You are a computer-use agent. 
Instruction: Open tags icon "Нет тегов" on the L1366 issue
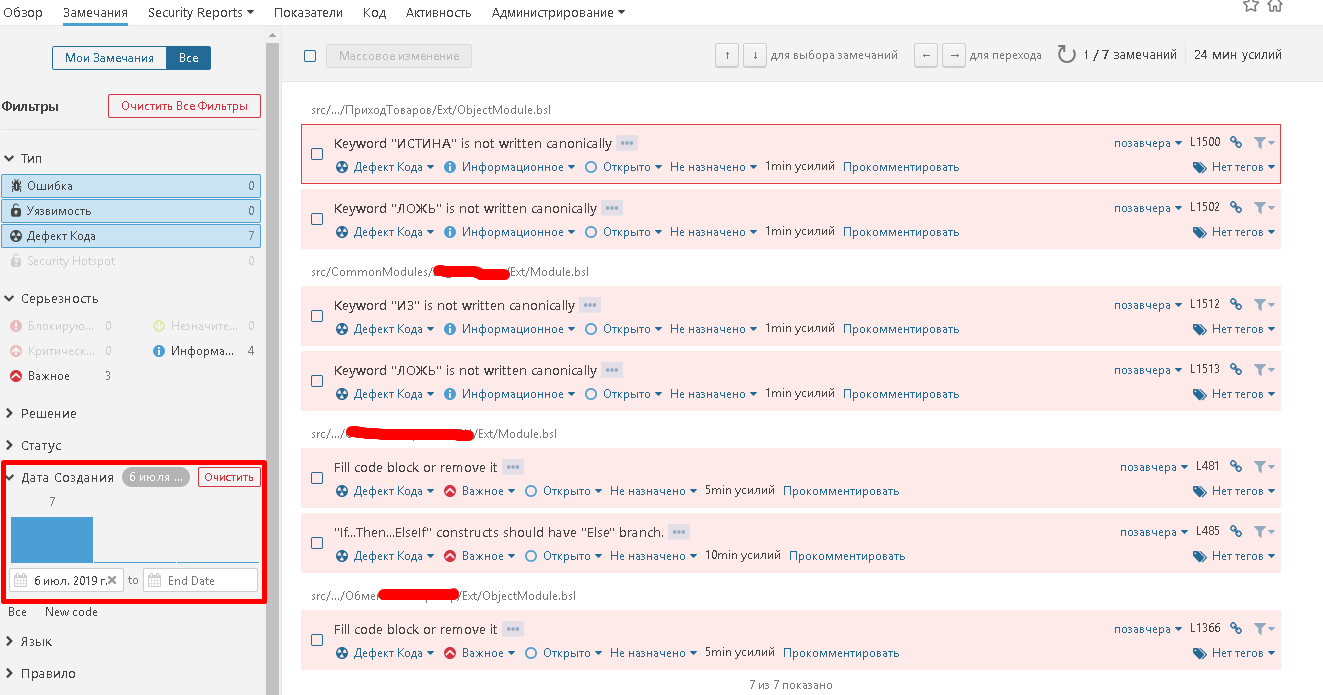click(1234, 653)
